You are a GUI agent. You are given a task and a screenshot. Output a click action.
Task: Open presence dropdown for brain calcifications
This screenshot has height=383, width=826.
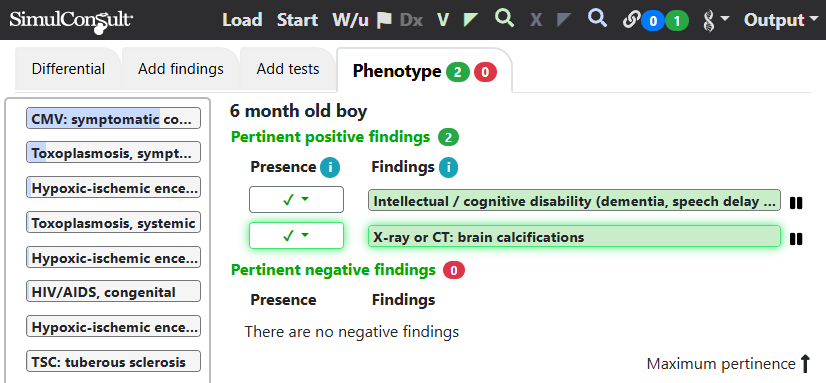(296, 235)
